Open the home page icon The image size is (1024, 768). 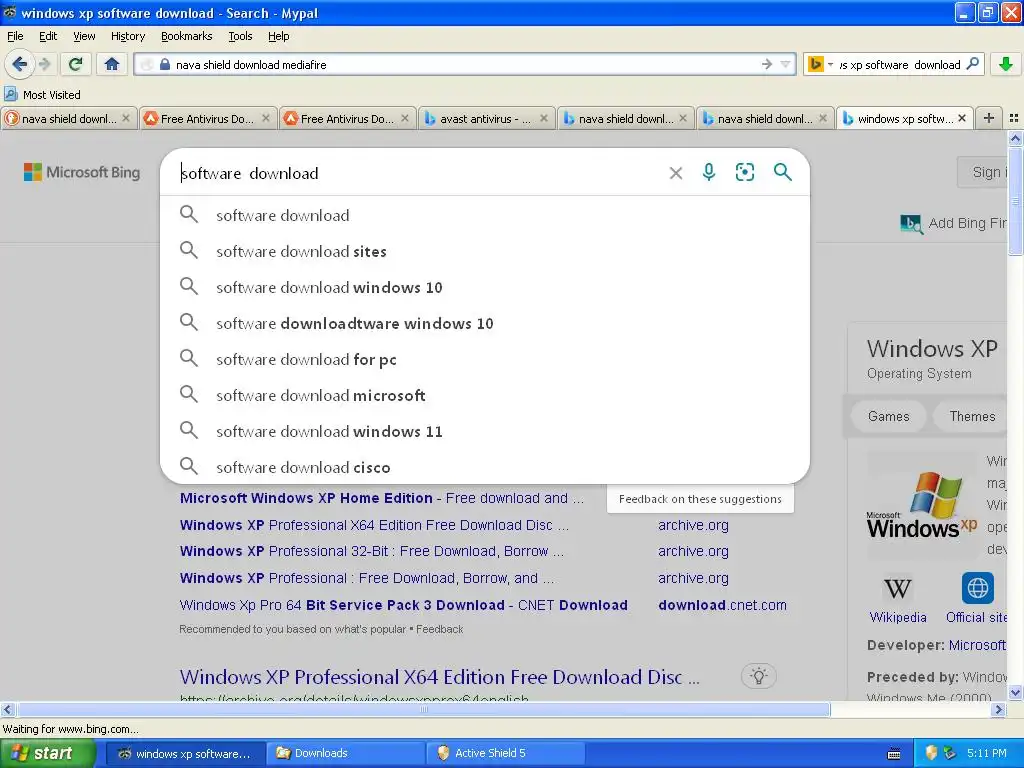coord(112,64)
